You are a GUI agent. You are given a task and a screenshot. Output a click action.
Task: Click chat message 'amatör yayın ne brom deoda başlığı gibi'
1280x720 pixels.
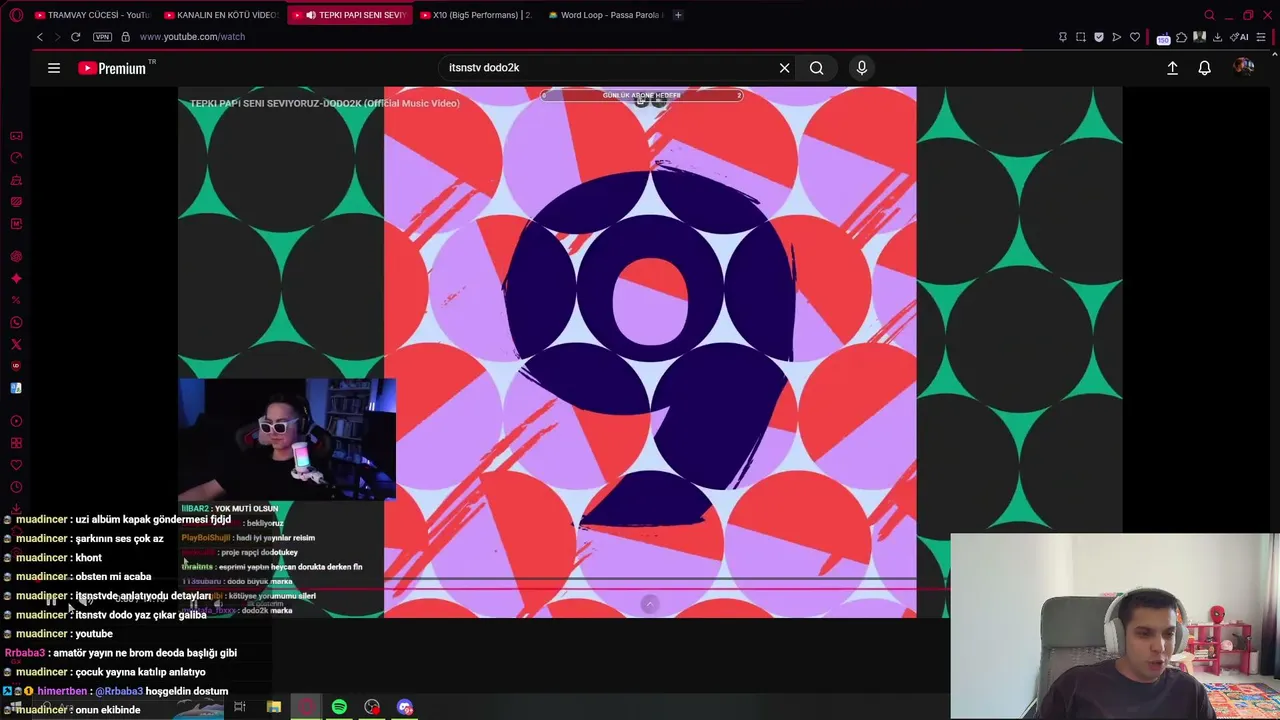[x=145, y=653]
